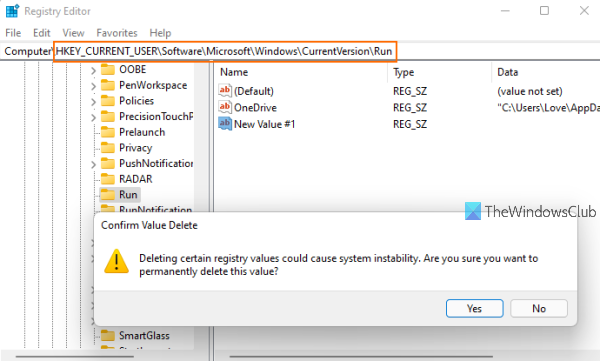Open the View menu
The width and height of the screenshot is (600, 361).
pyautogui.click(x=73, y=33)
